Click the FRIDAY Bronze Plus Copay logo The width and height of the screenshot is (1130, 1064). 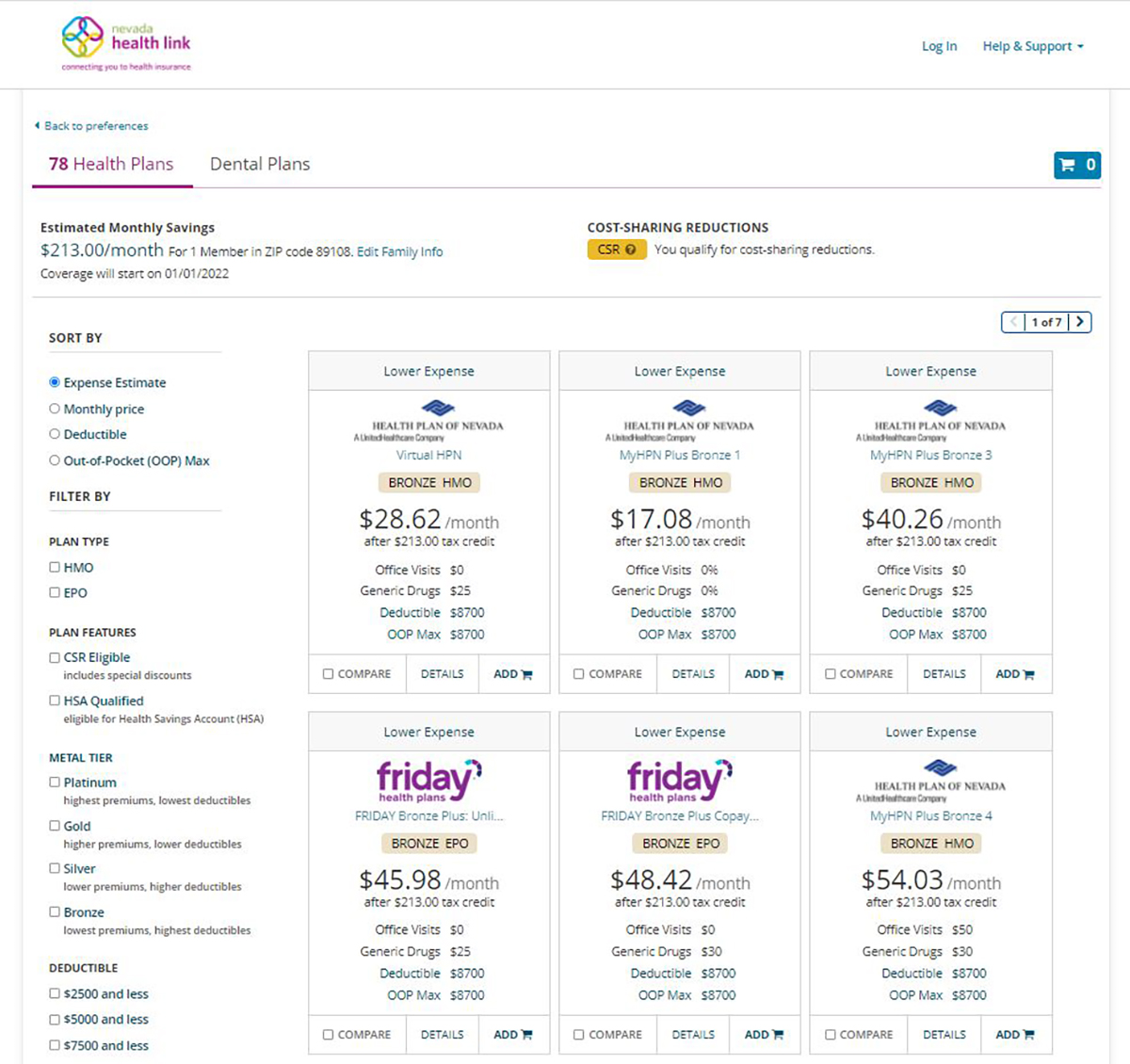[x=680, y=781]
